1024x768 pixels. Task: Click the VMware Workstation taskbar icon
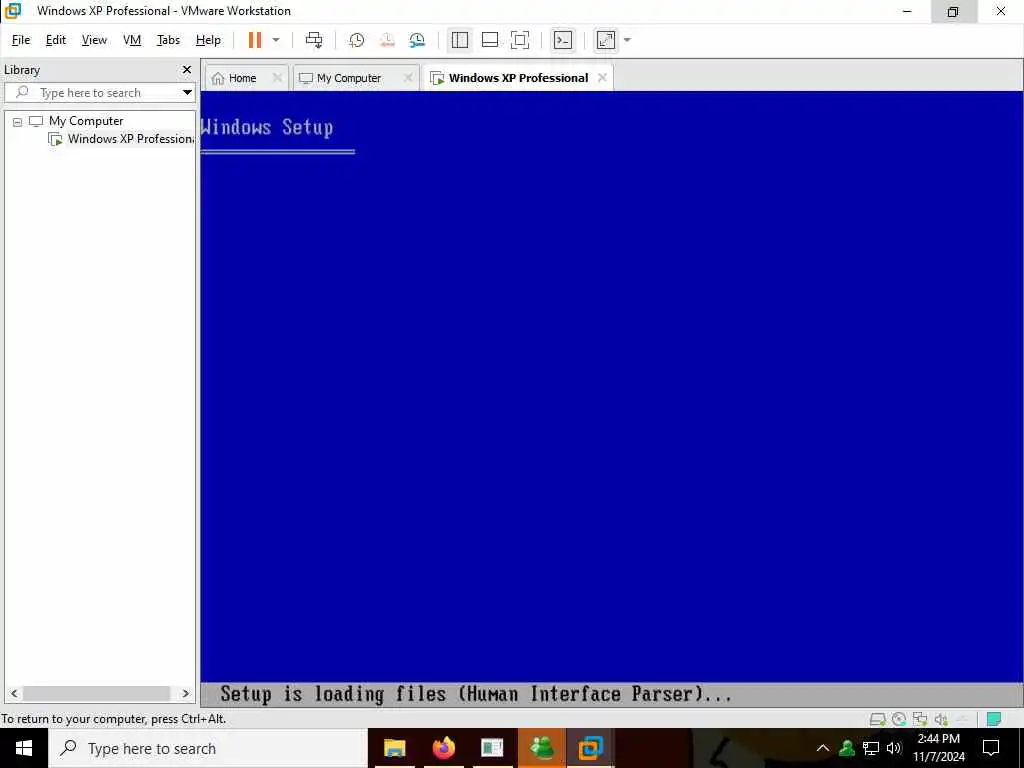click(590, 748)
